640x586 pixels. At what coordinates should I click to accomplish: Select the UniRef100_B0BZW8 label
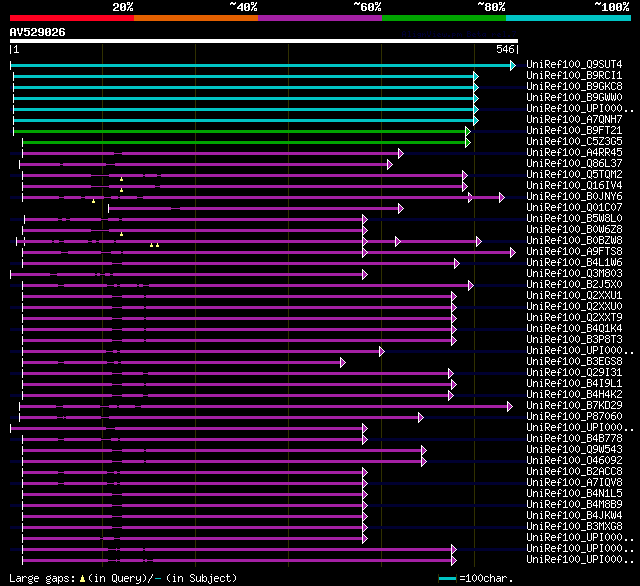coord(574,240)
